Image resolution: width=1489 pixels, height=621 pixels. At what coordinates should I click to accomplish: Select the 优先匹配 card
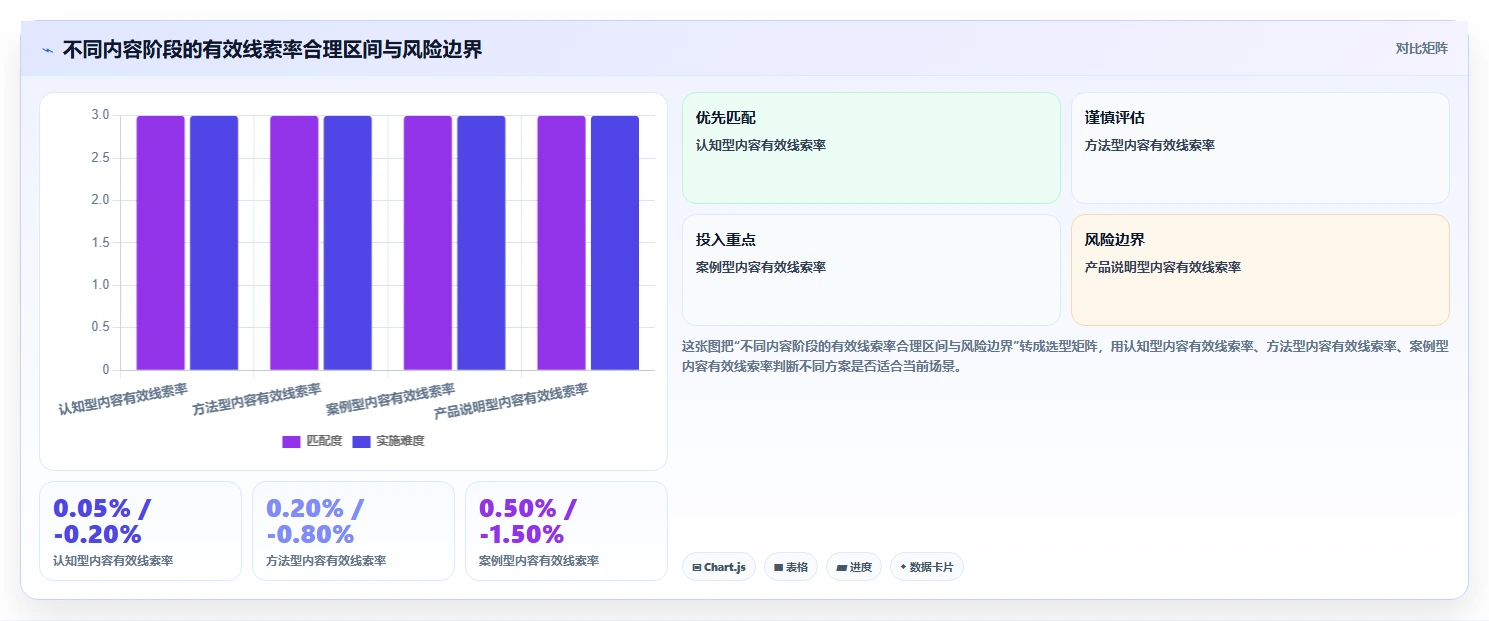(871, 148)
